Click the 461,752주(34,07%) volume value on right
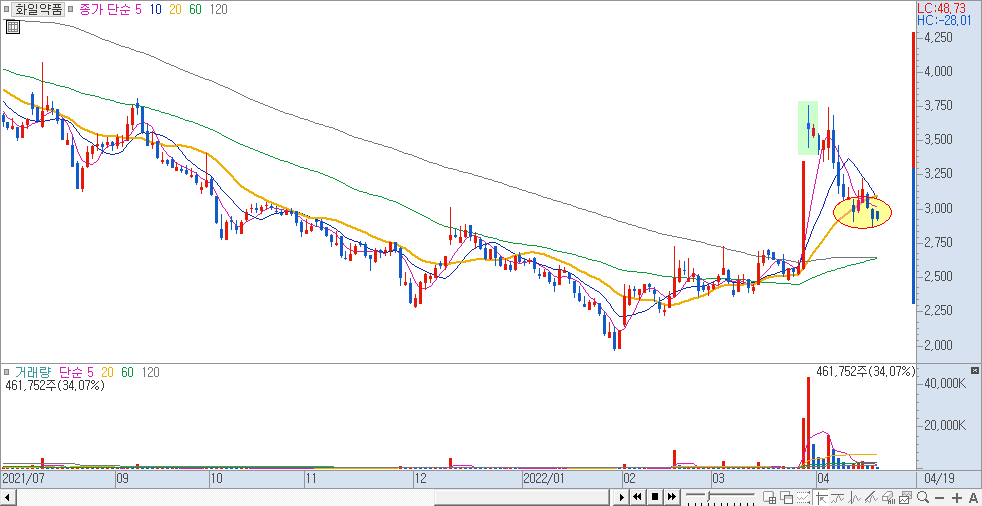The image size is (982, 506). [866, 372]
